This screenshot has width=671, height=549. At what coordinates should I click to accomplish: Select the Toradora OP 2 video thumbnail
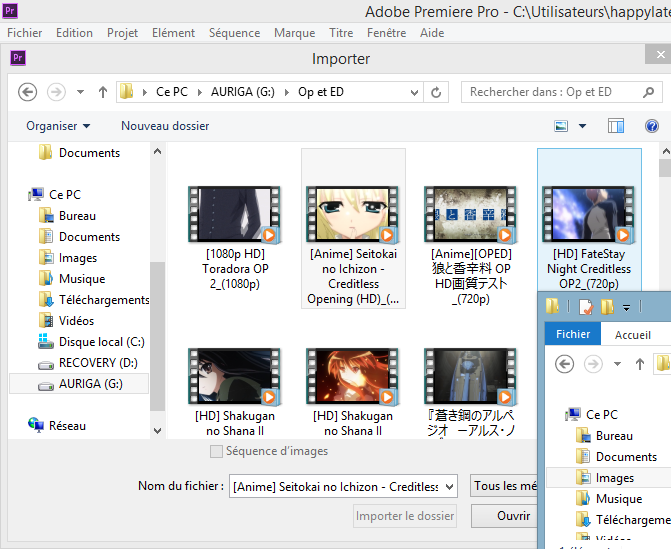click(235, 215)
